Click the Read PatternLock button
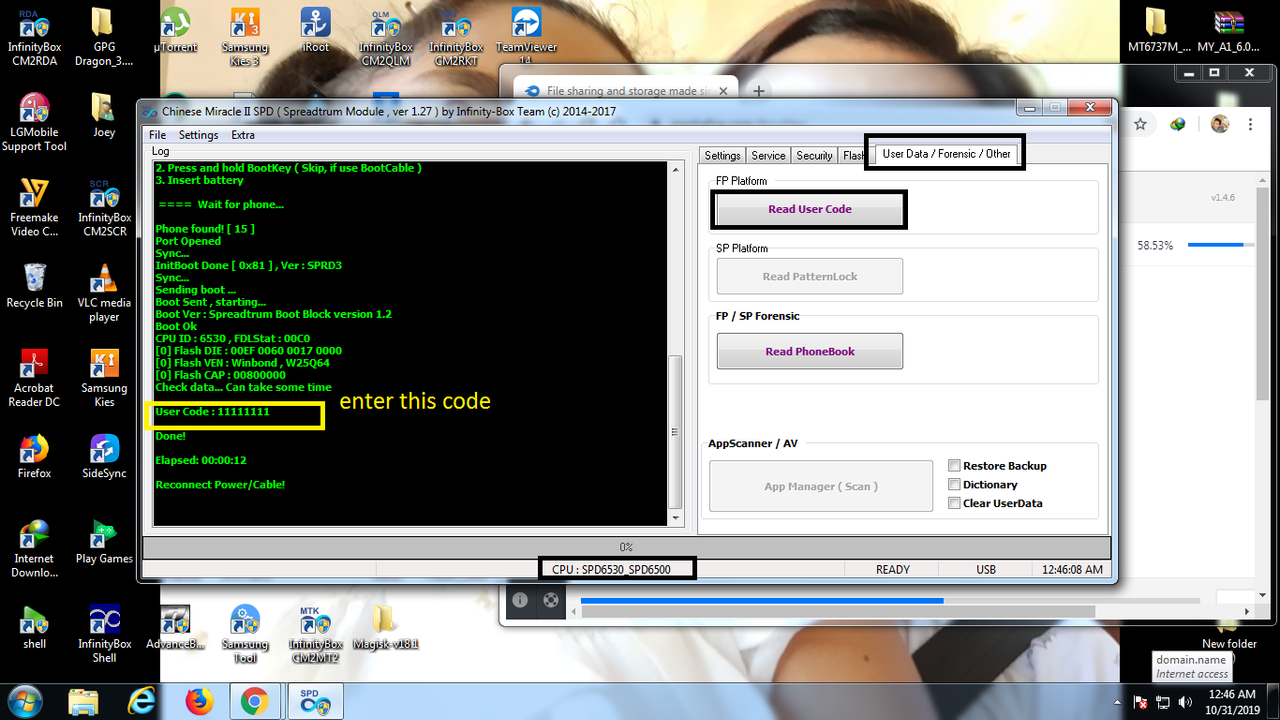The image size is (1280, 720). (x=810, y=277)
